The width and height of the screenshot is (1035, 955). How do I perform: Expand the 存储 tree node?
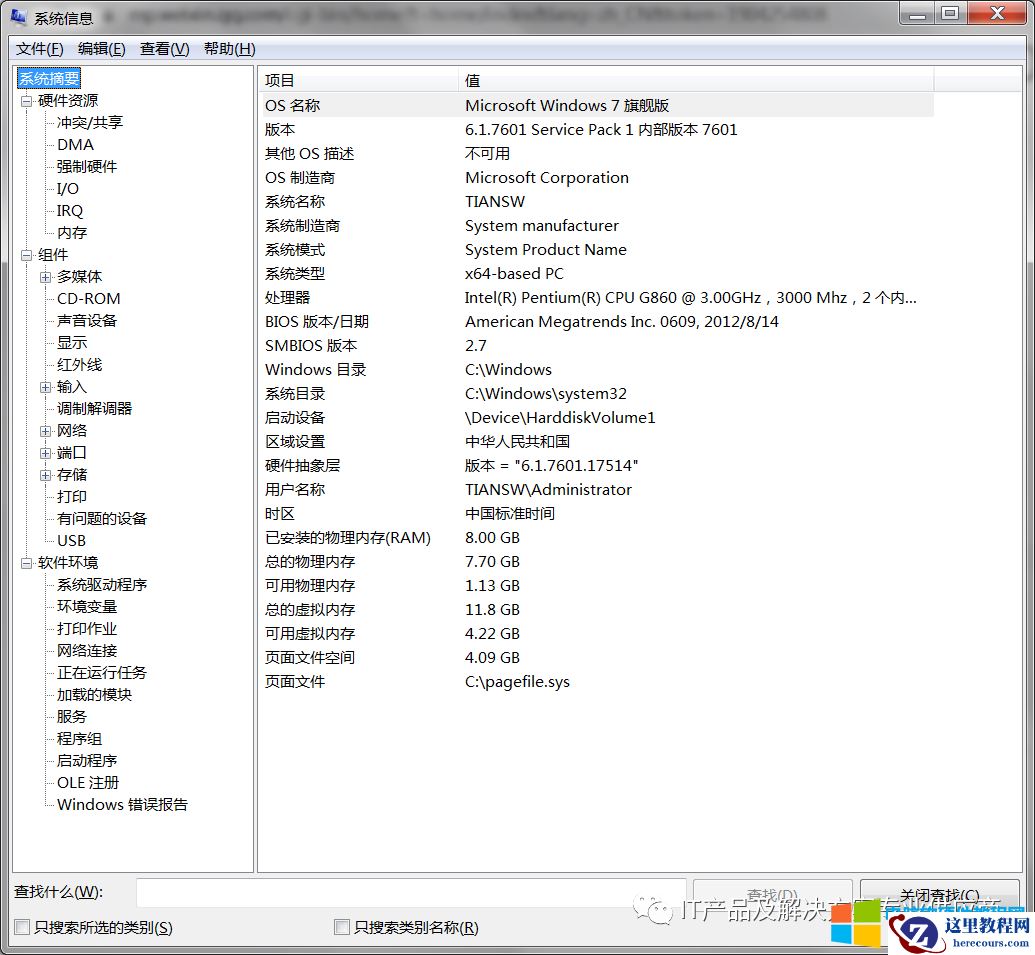pyautogui.click(x=46, y=475)
